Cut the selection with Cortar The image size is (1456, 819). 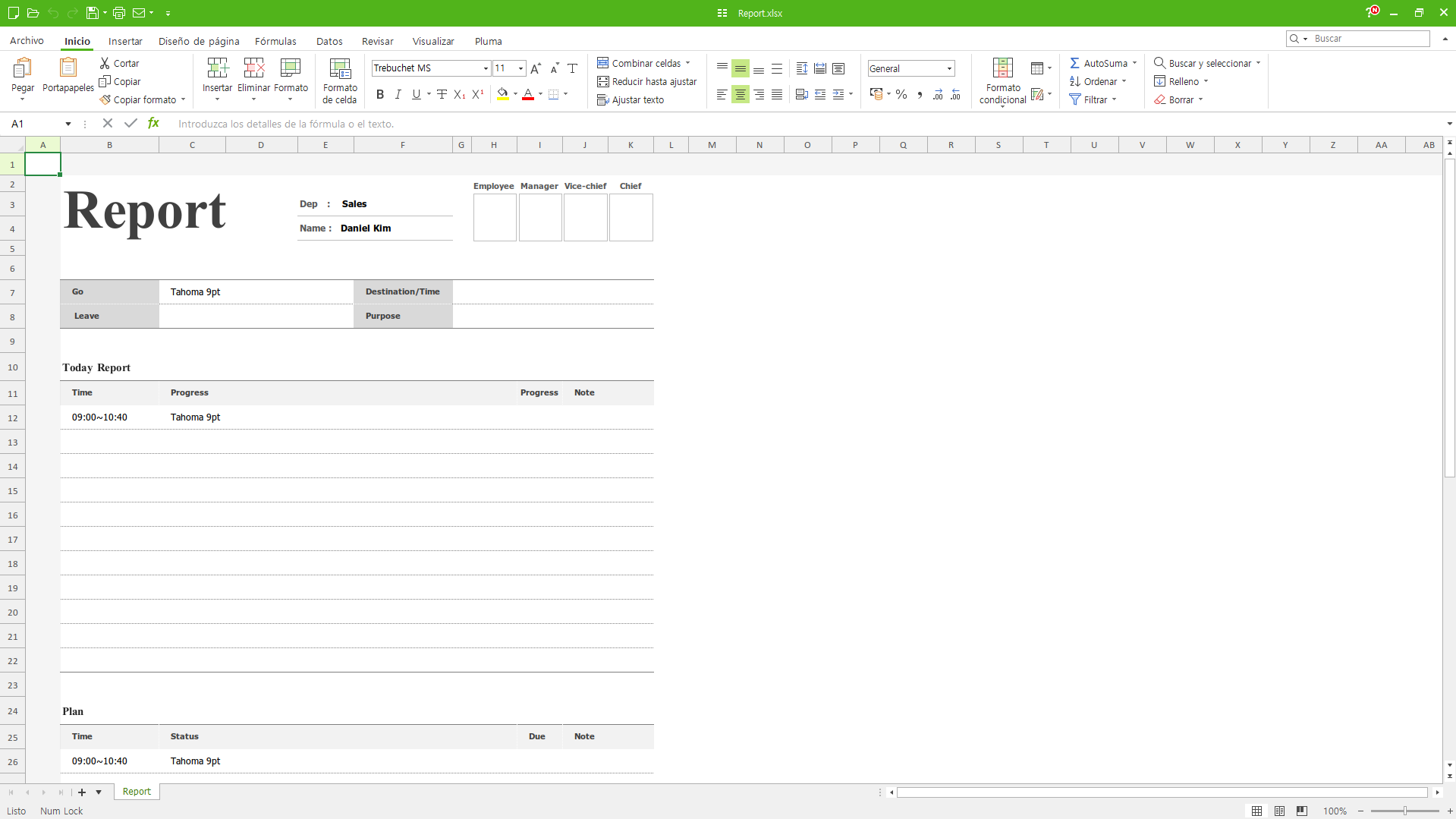click(119, 63)
